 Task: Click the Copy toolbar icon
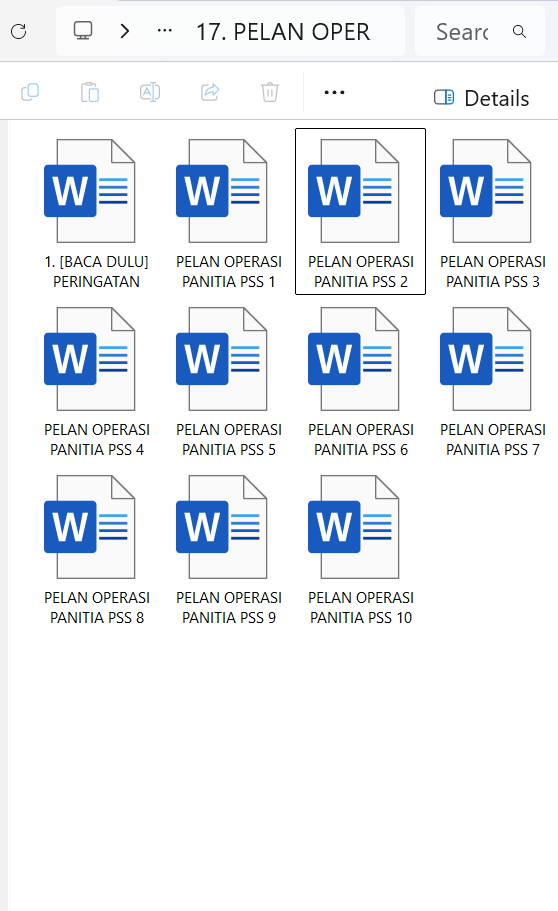coord(30,92)
